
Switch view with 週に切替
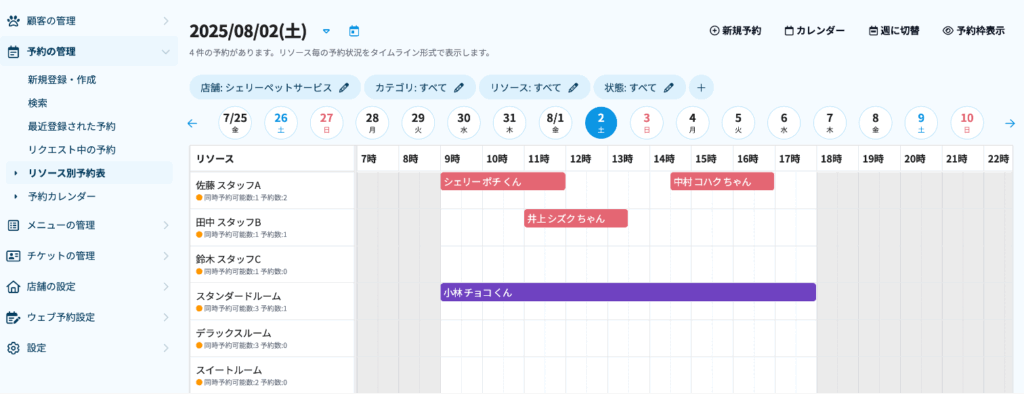click(x=894, y=31)
